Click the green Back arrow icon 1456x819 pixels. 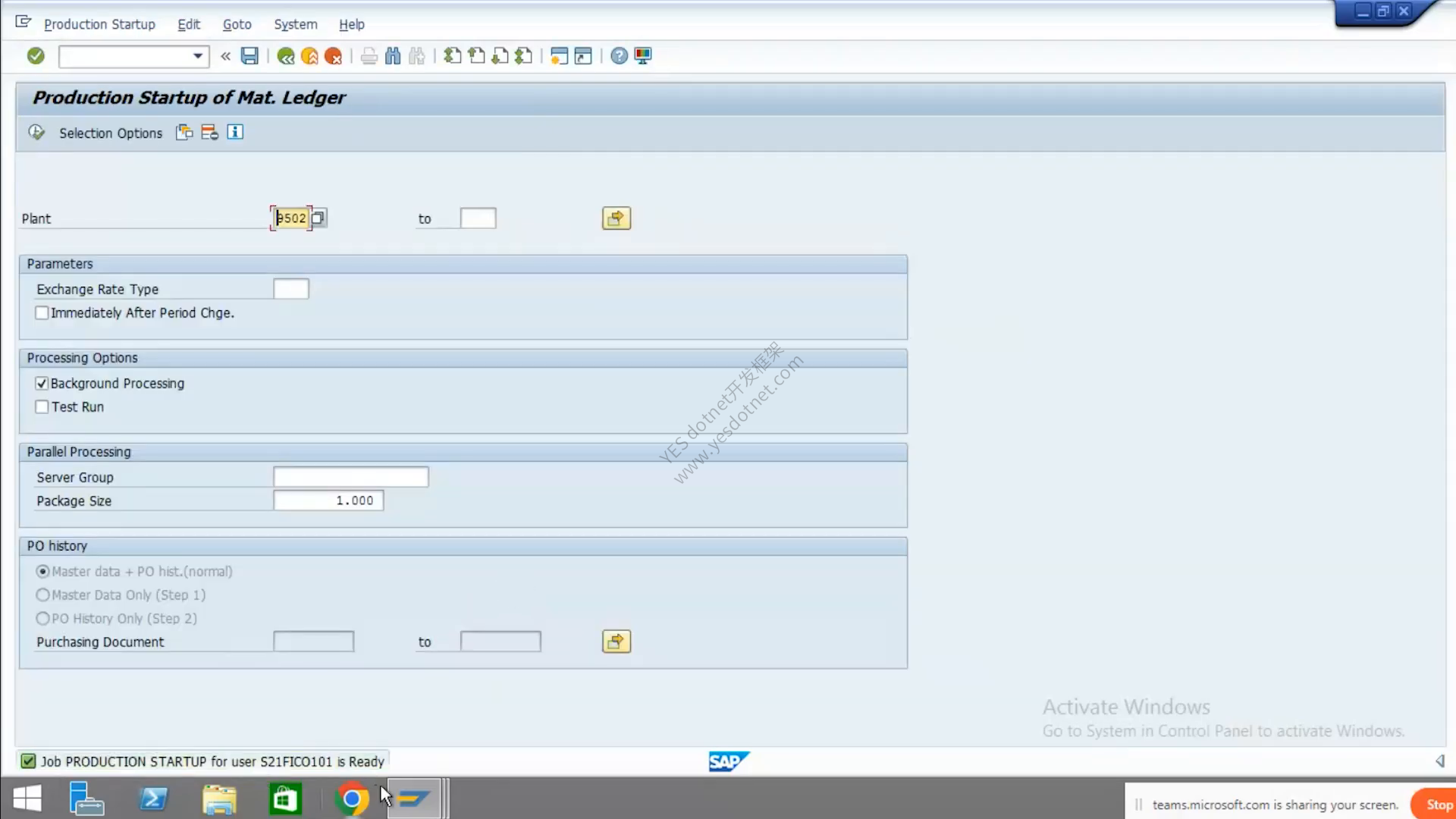[x=286, y=56]
